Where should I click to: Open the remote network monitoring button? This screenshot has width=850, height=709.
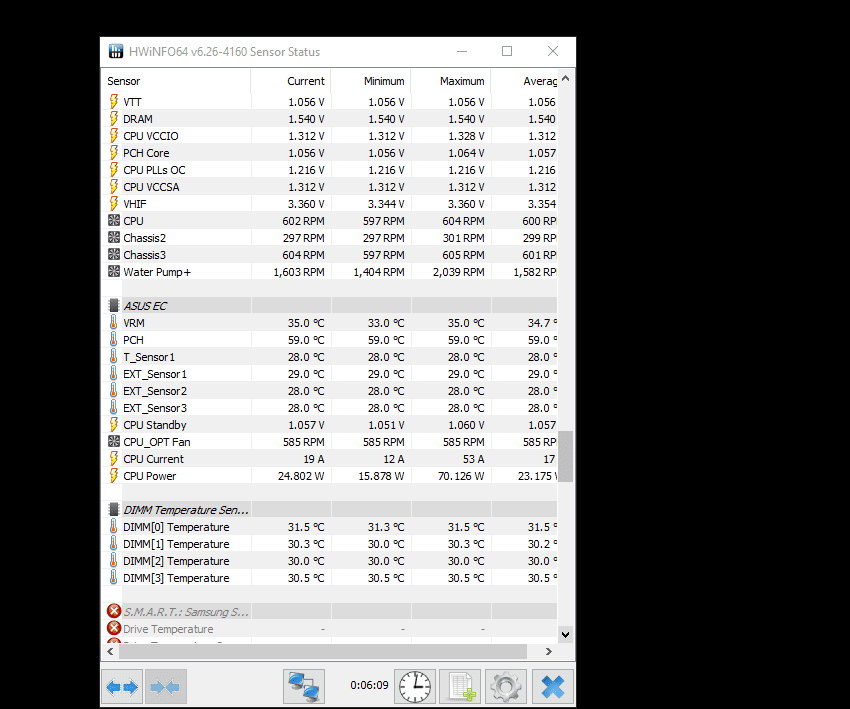[x=304, y=687]
